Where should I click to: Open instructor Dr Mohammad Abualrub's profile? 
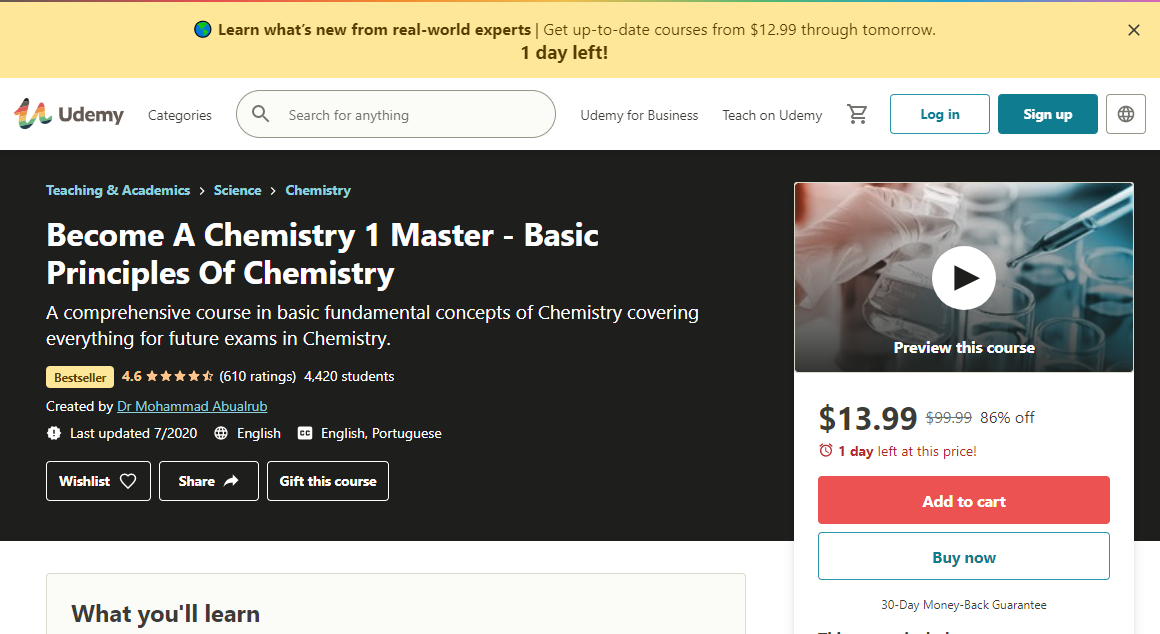[192, 406]
